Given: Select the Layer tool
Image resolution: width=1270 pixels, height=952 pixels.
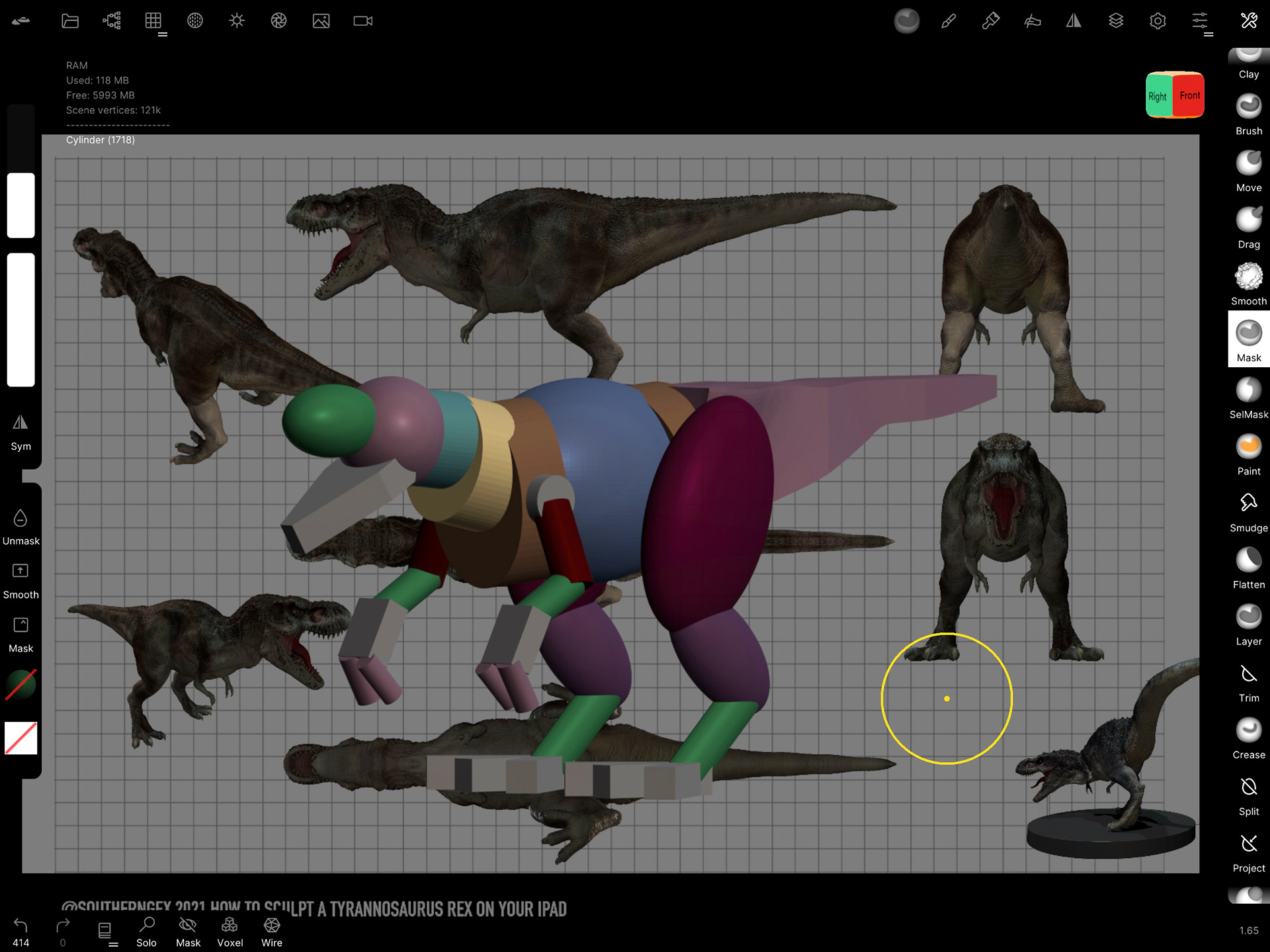Looking at the screenshot, I should click(1249, 625).
